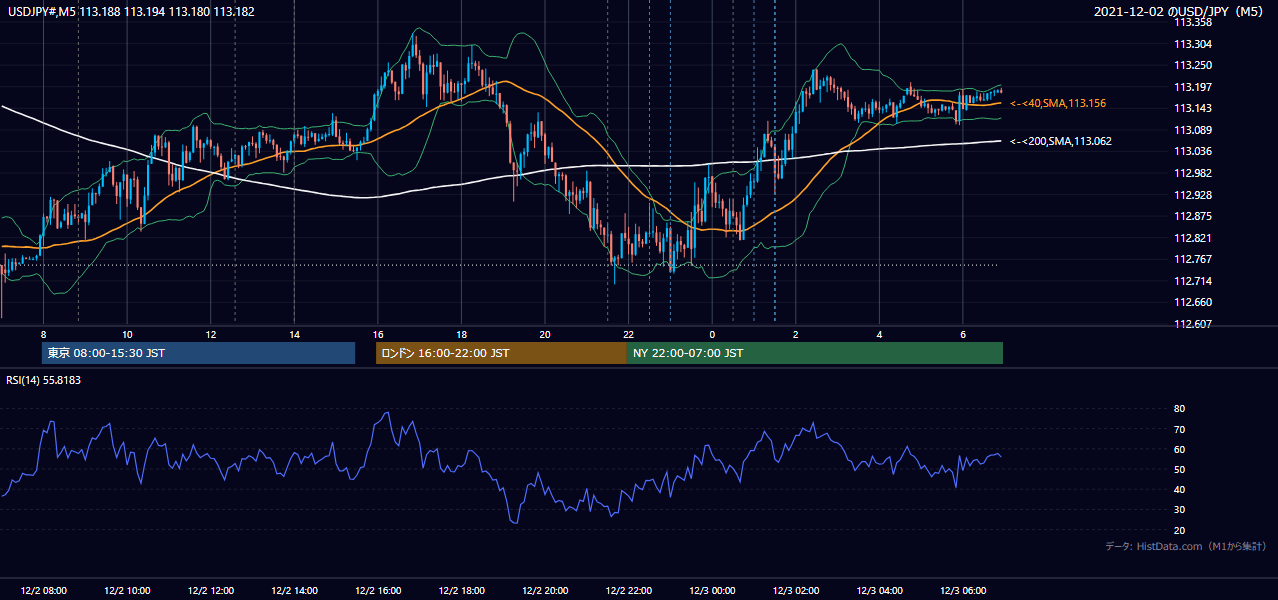The width and height of the screenshot is (1278, 600).
Task: Click the RSI(14) 55.8183 indicator label
Action: point(44,380)
